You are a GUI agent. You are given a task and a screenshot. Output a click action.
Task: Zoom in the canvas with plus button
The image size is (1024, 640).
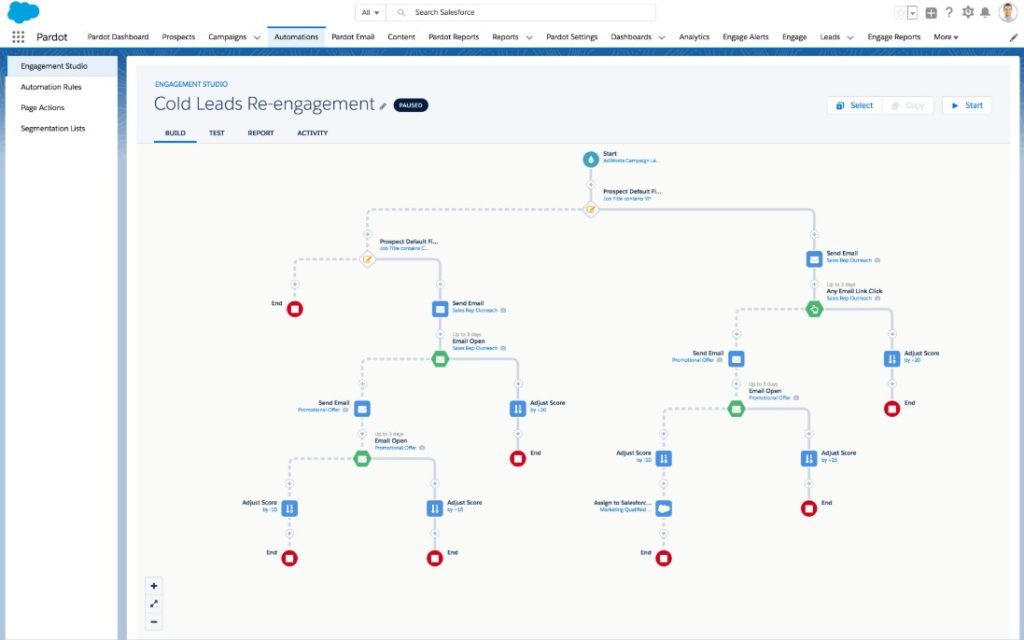(153, 586)
